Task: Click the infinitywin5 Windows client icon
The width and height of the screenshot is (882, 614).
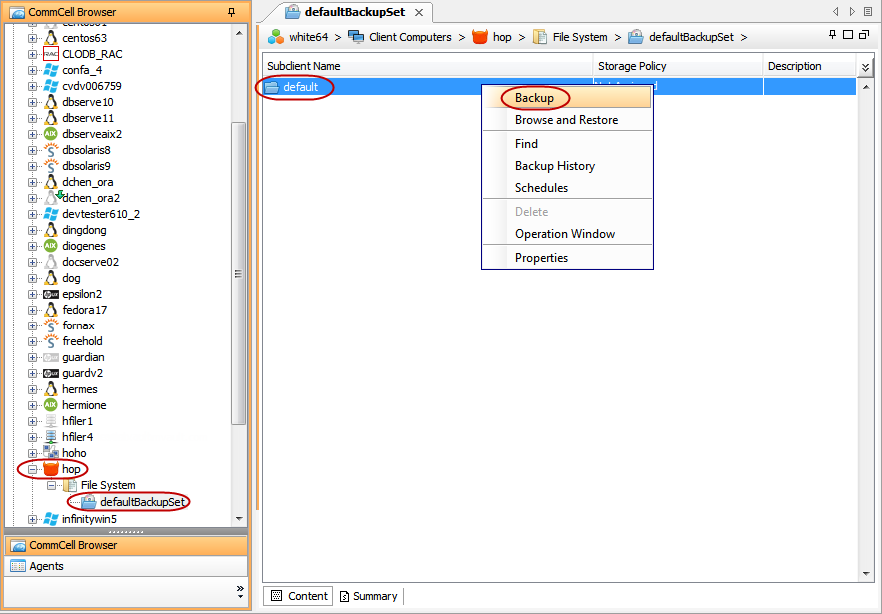Action: (x=50, y=518)
